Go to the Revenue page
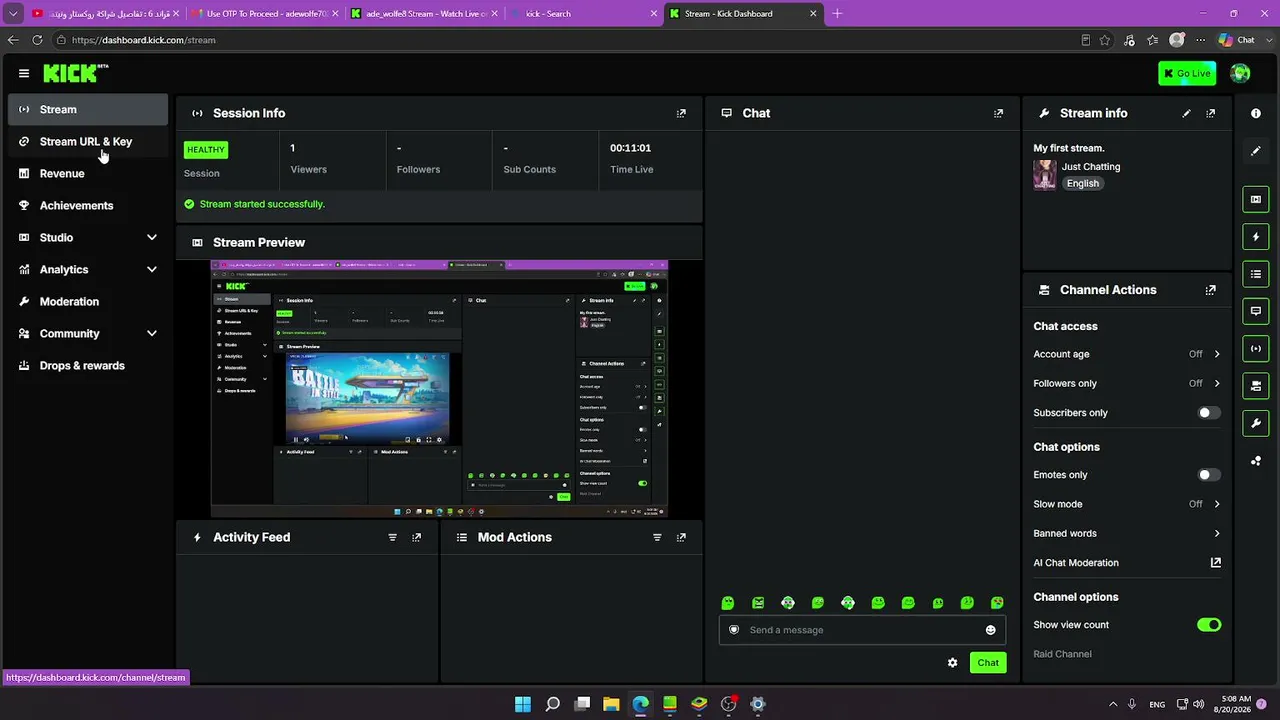Viewport: 1280px width, 720px height. (88, 174)
